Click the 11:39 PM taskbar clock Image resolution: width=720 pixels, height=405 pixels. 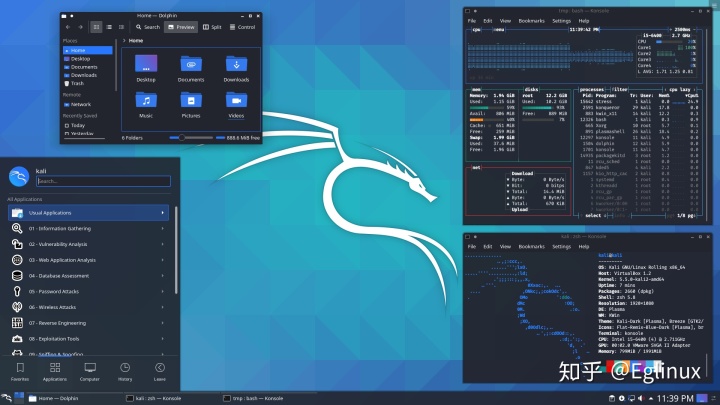[x=675, y=398]
